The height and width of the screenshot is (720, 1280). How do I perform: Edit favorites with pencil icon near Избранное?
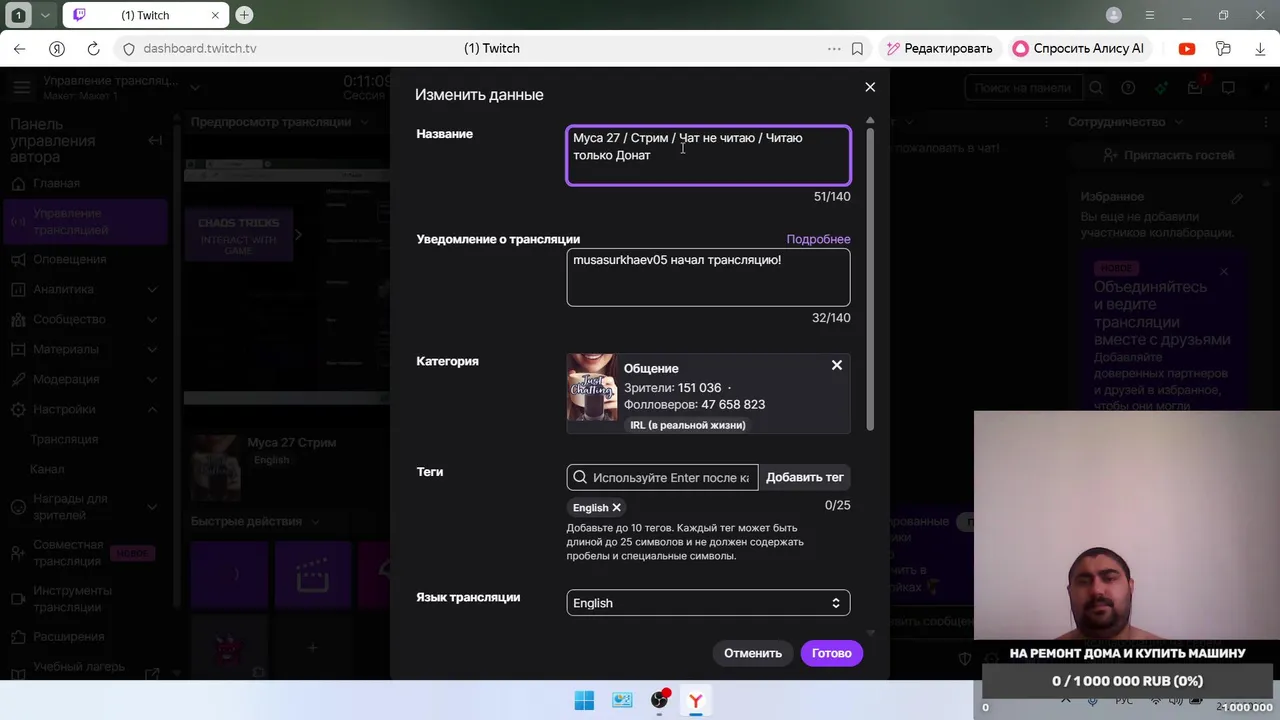1237,198
